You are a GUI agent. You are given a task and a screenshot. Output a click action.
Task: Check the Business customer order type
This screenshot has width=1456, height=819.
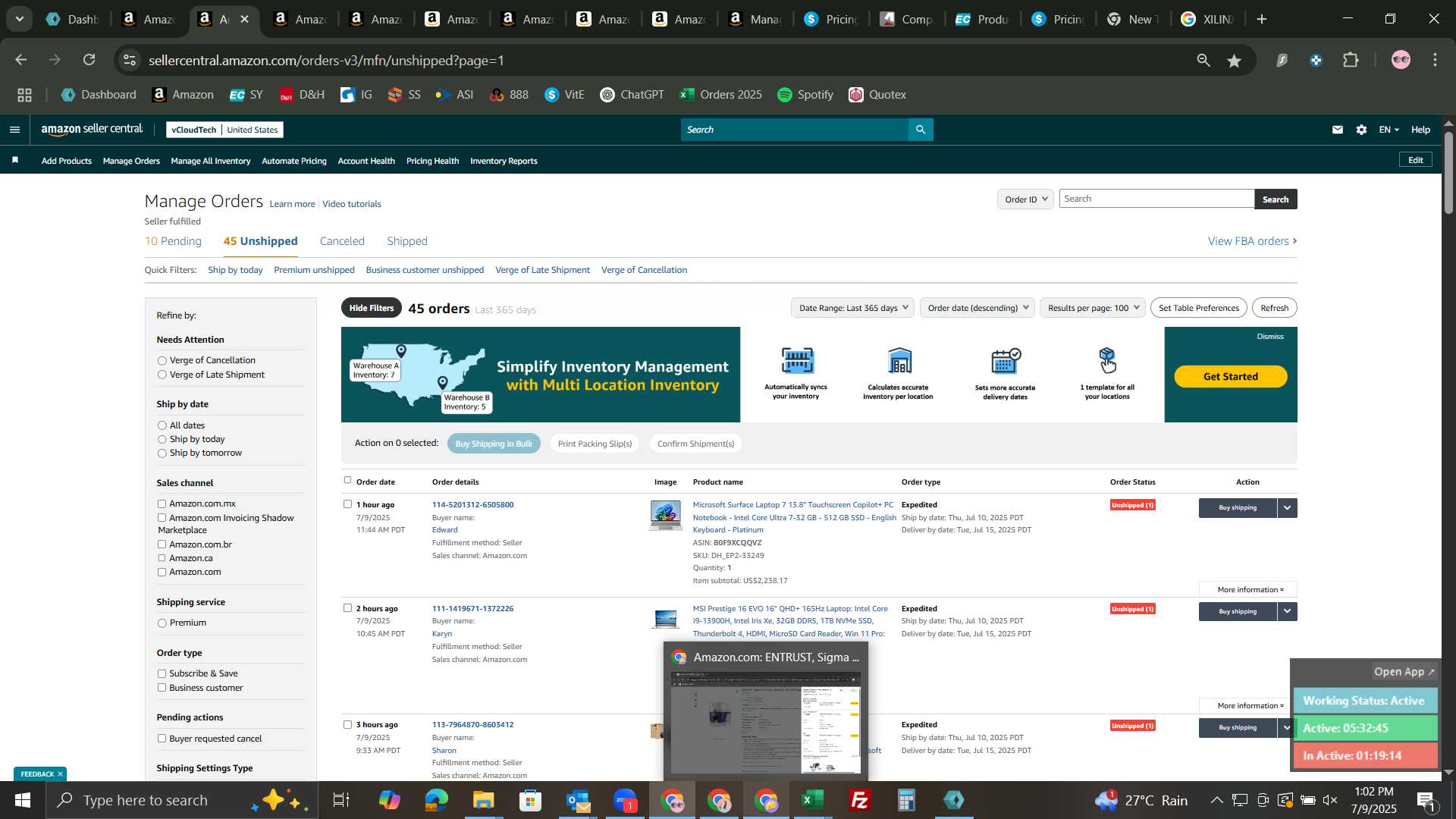pyautogui.click(x=162, y=689)
